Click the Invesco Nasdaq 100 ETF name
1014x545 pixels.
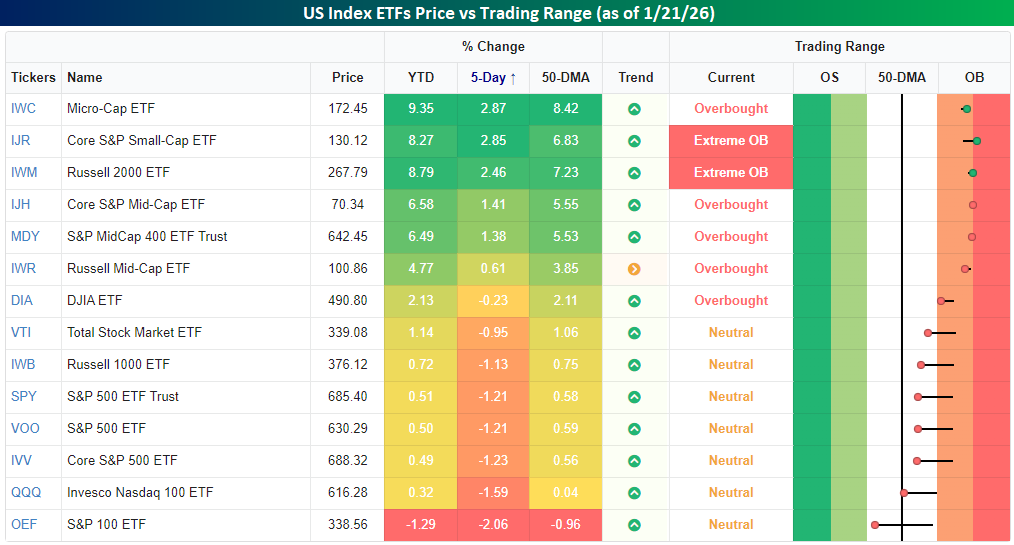(139, 493)
